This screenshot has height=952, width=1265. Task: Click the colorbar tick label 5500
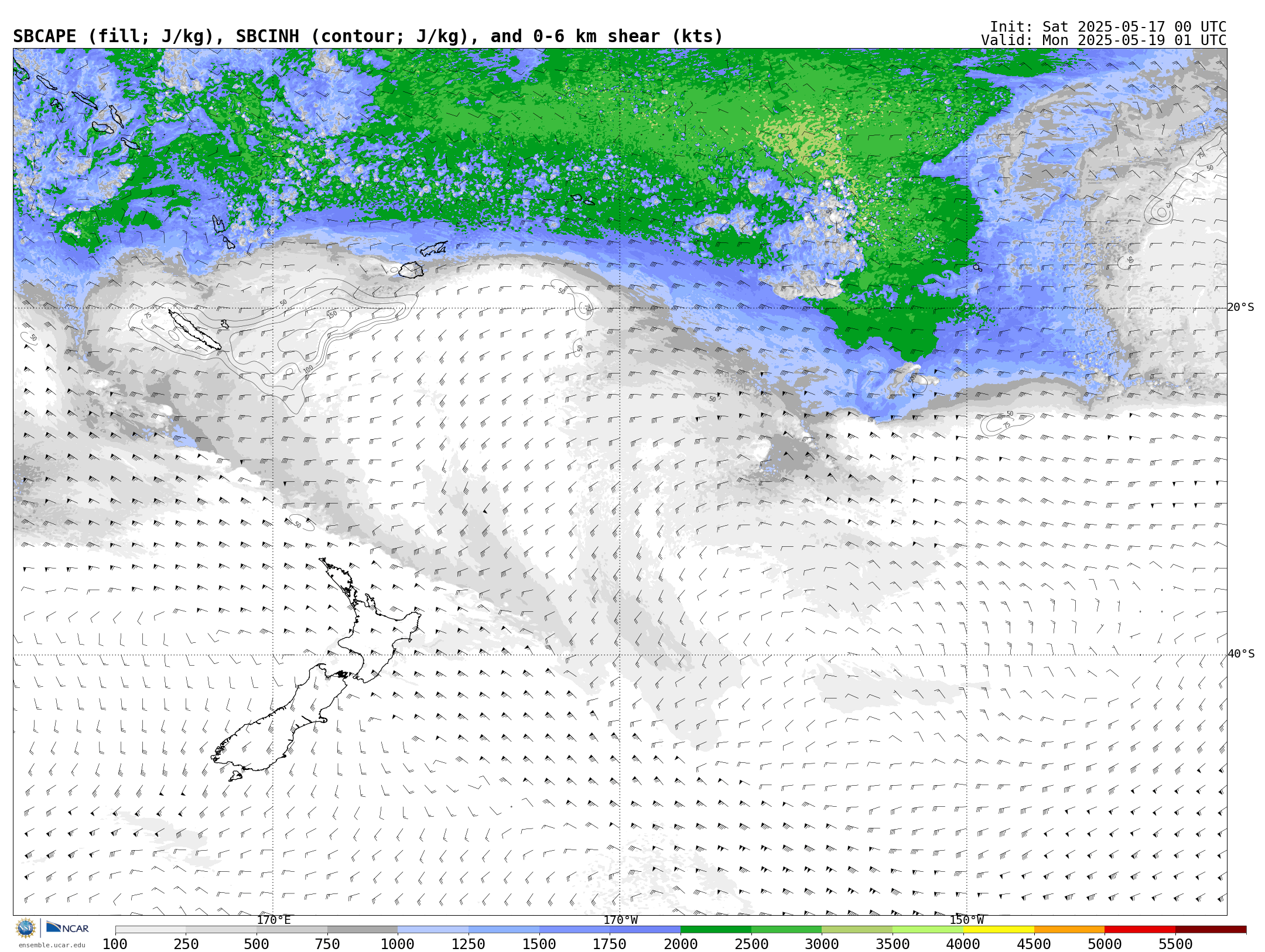[1175, 944]
